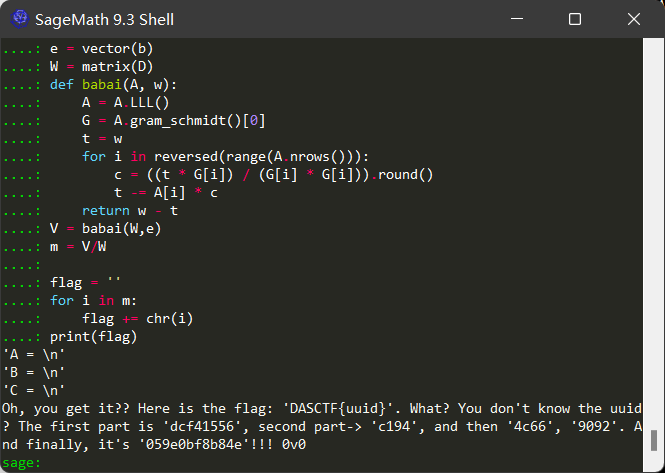Click the output line 'B = \n'
The height and width of the screenshot is (473, 665).
pyautogui.click(x=34, y=373)
